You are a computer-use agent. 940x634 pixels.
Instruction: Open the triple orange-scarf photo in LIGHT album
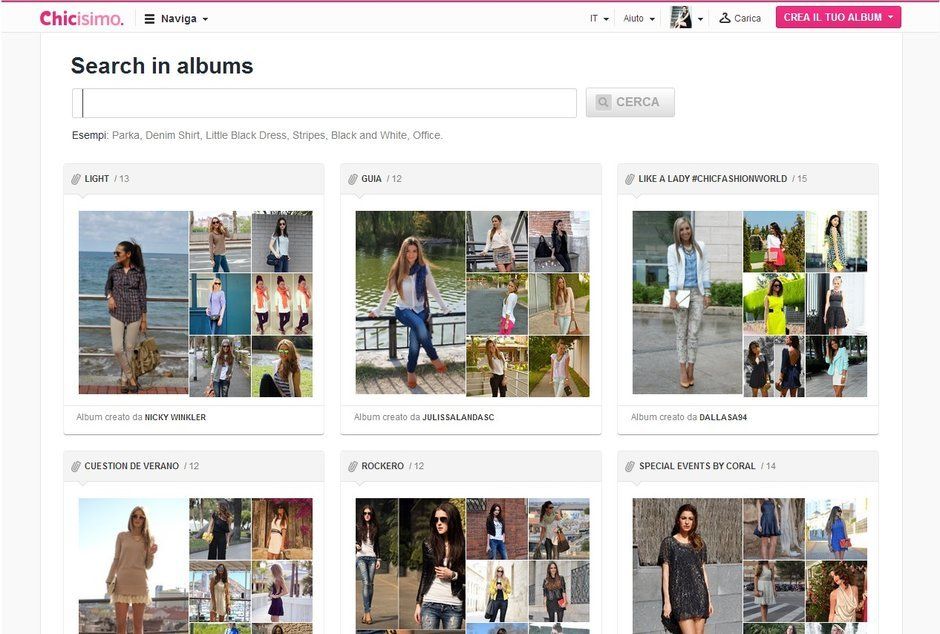pyautogui.click(x=282, y=304)
